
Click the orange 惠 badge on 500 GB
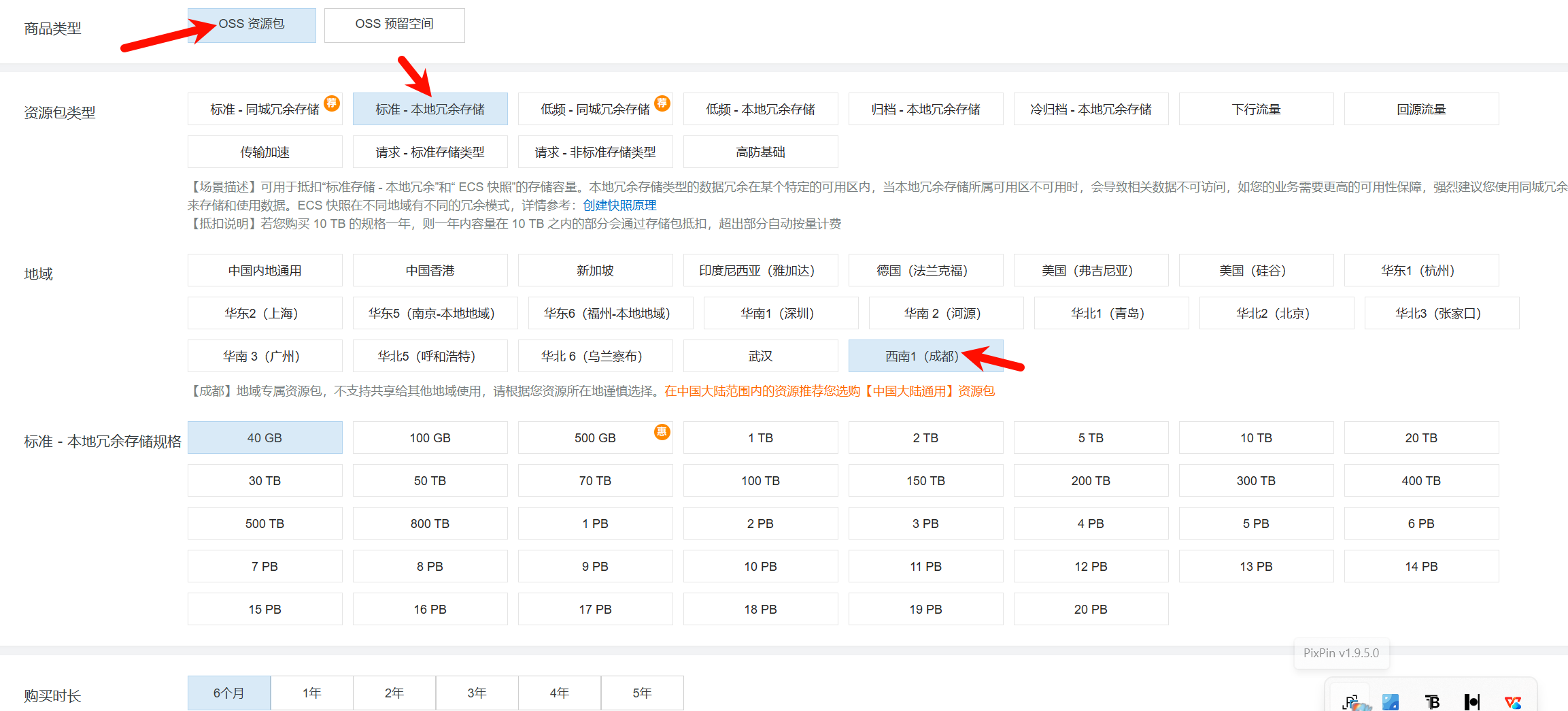tap(662, 432)
